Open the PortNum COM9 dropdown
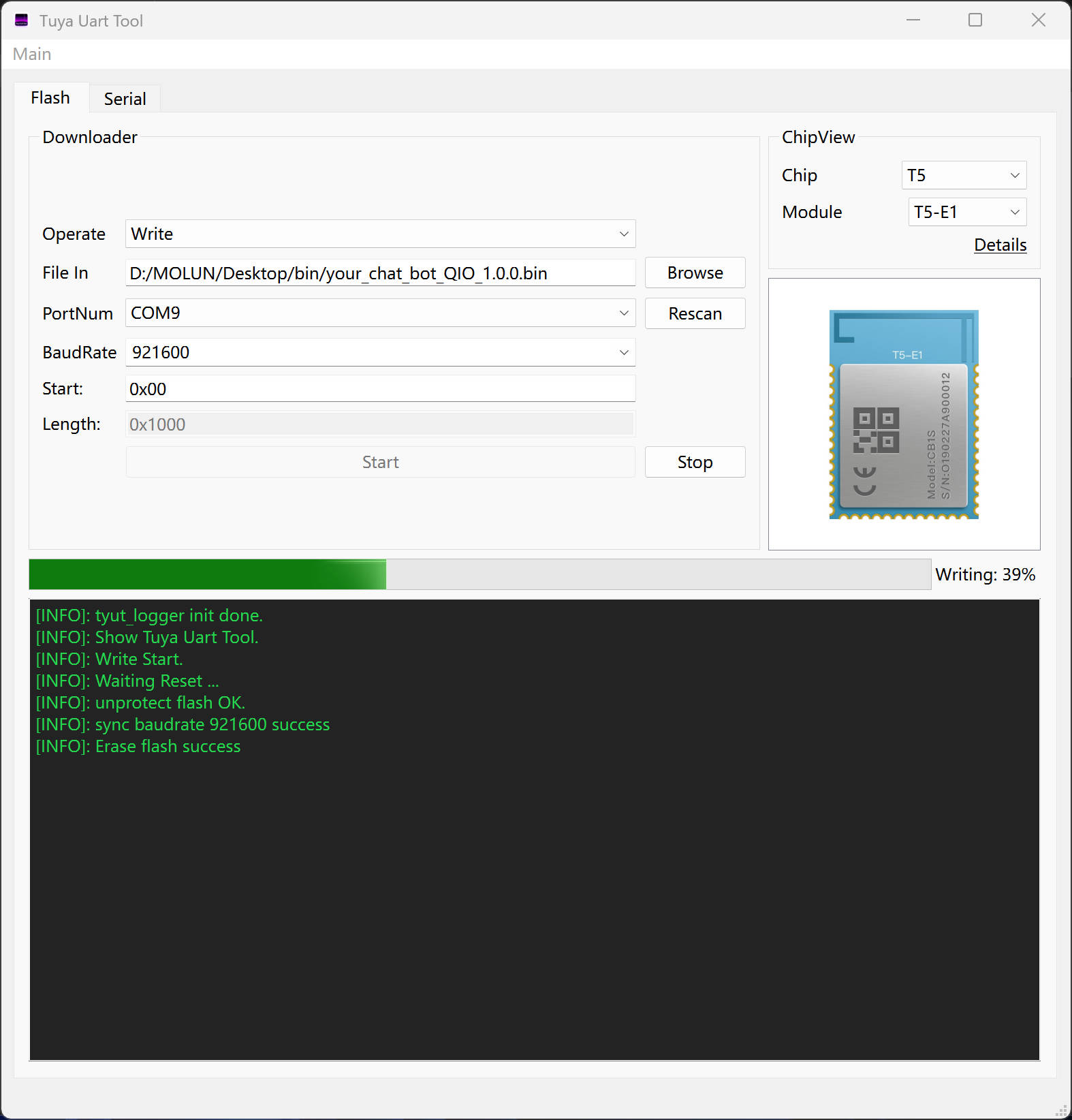The width and height of the screenshot is (1072, 1120). pos(381,313)
